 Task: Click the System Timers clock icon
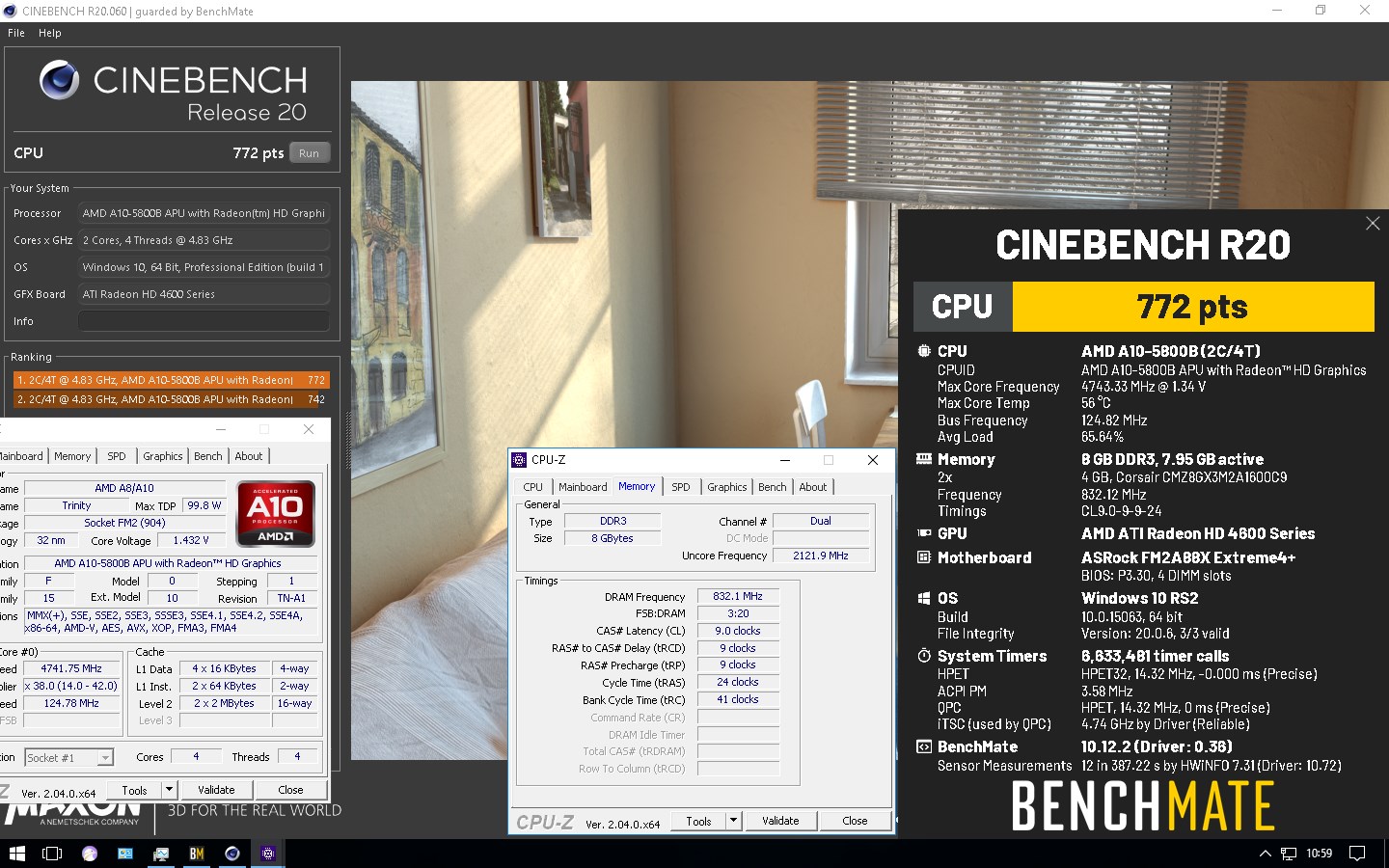(924, 656)
